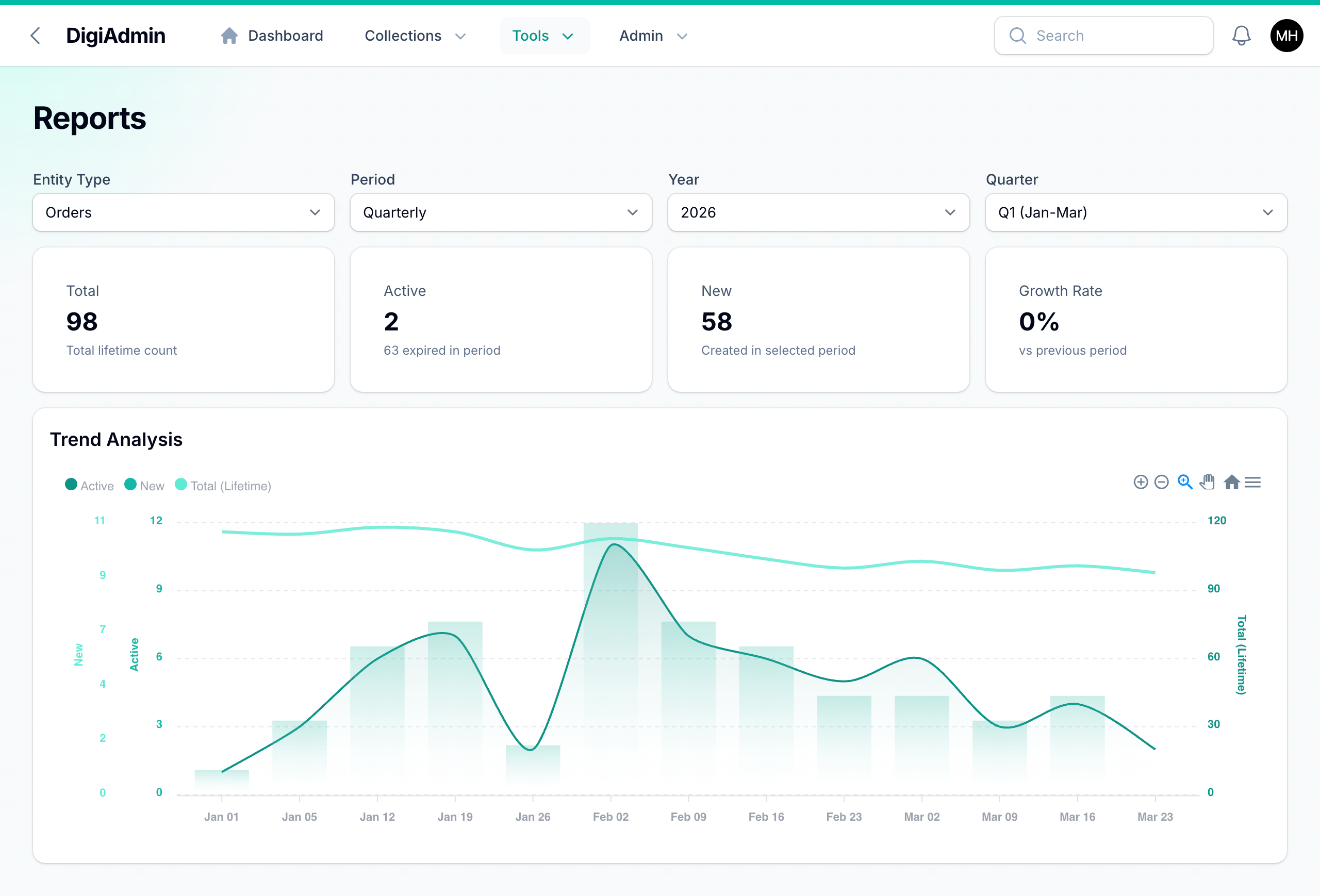Click the notification bell icon

(x=1242, y=35)
